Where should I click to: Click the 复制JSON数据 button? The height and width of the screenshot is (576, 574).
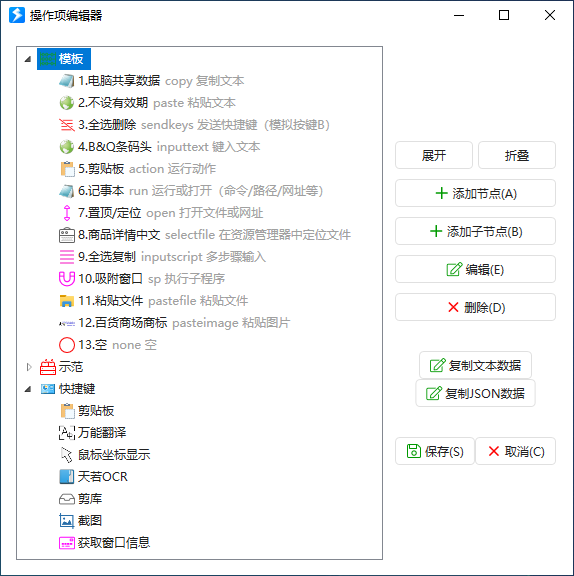point(475,393)
